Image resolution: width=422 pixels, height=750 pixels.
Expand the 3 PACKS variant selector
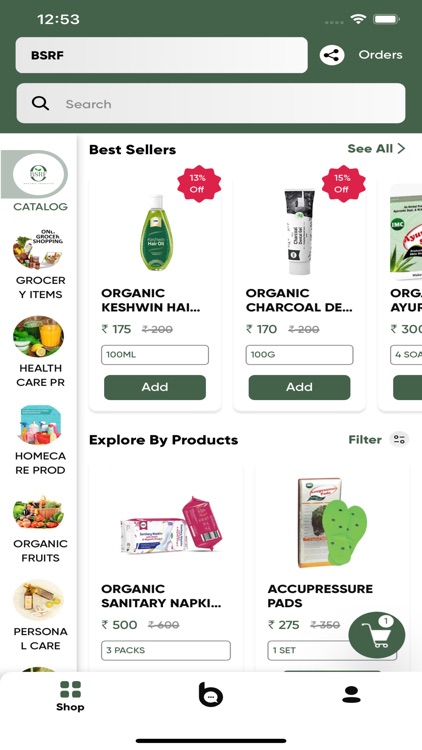(166, 651)
